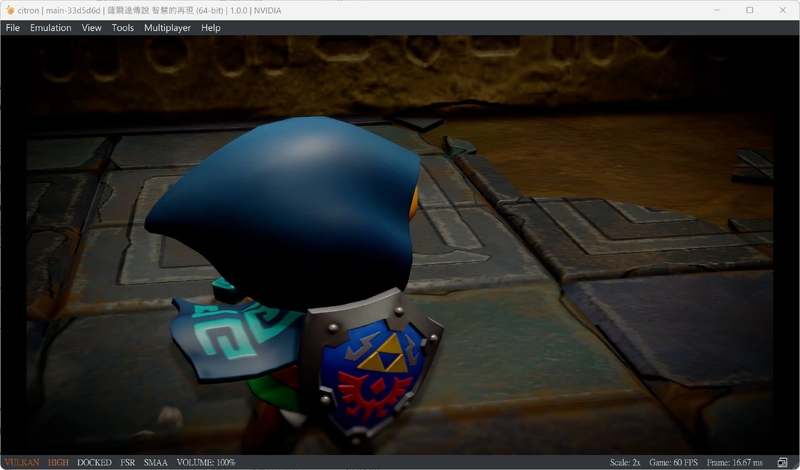The image size is (800, 470).
Task: Open the File menu
Action: point(13,28)
